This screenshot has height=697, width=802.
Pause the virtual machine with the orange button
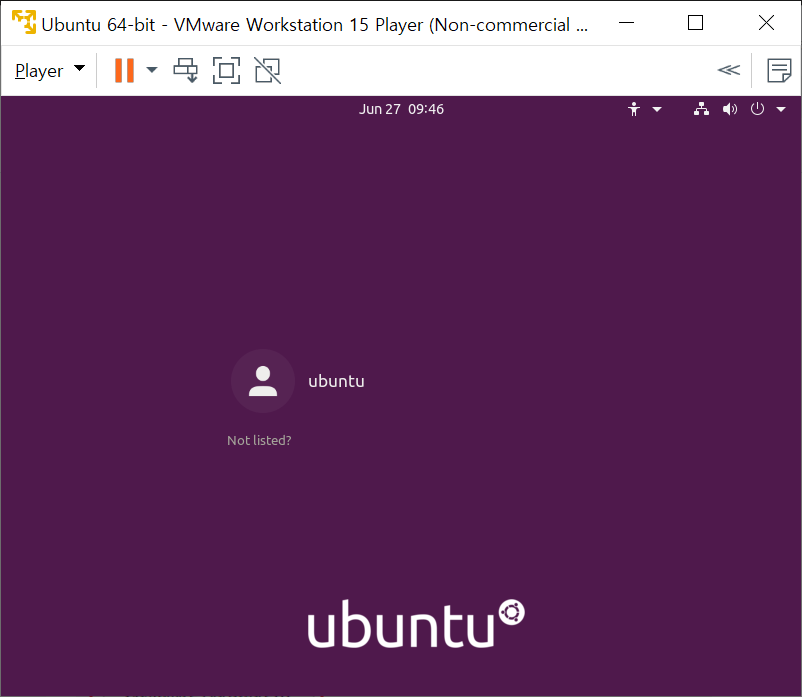pyautogui.click(x=124, y=70)
